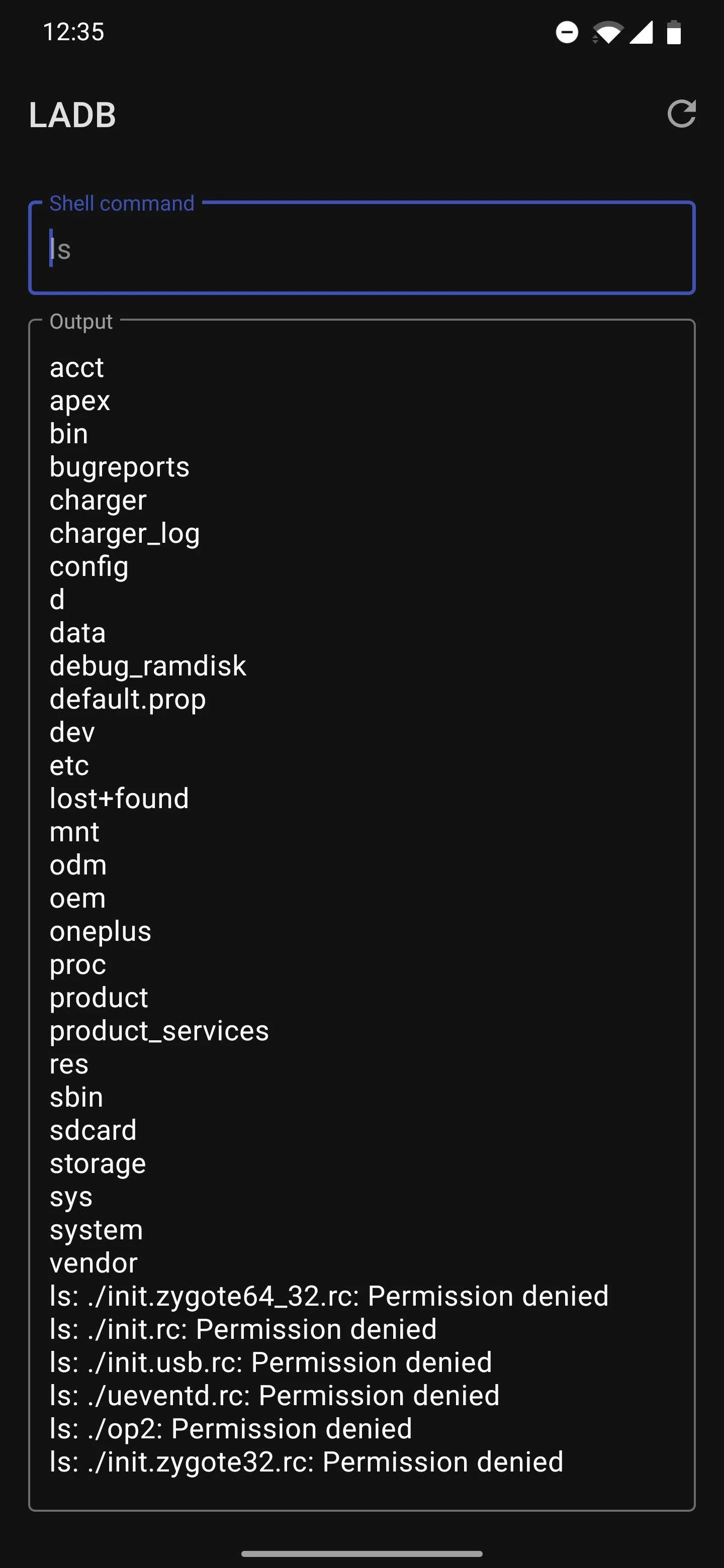
Task: Tap the 'oneplus' directory entry
Action: point(100,931)
